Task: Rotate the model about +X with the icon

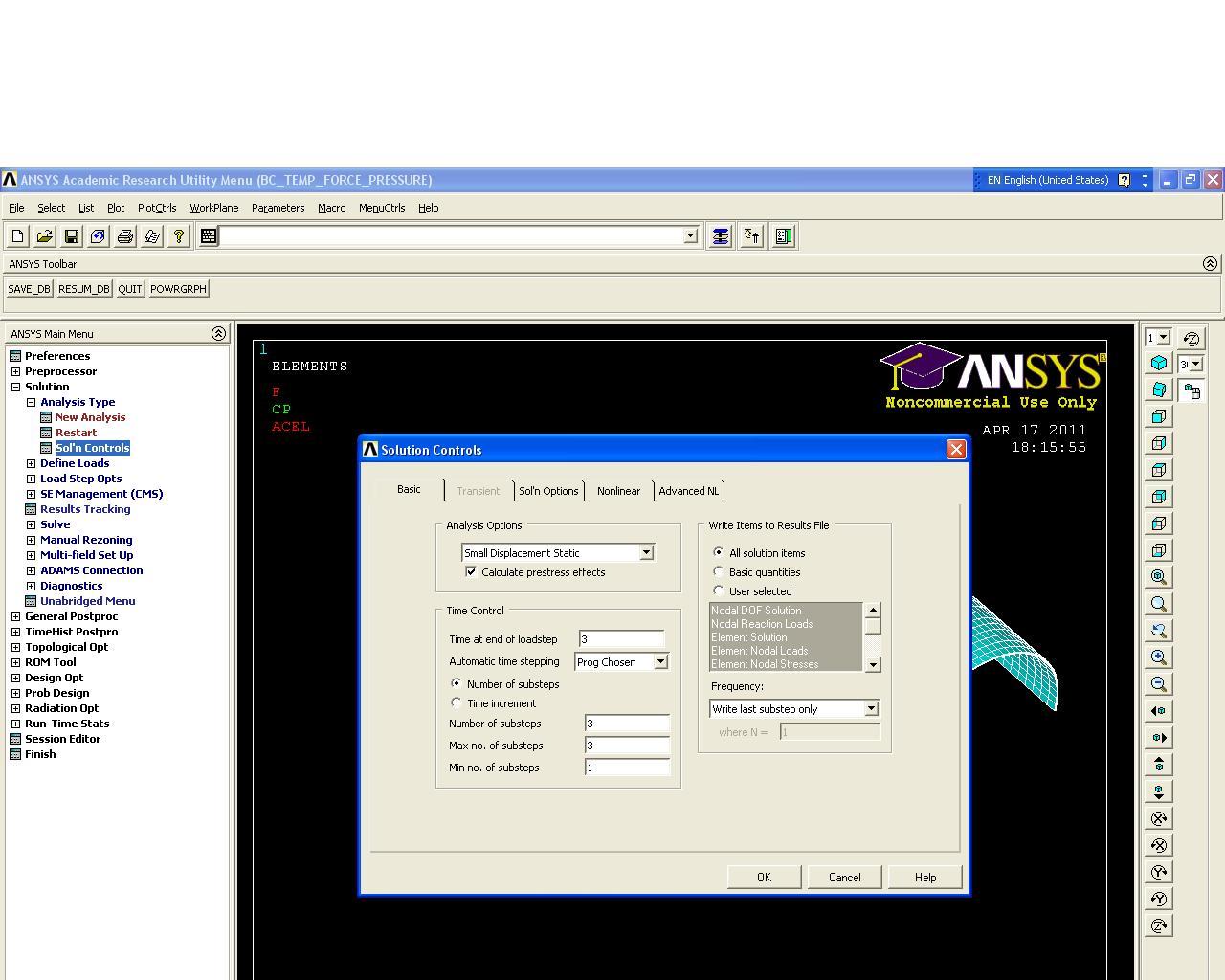Action: pos(1159,818)
